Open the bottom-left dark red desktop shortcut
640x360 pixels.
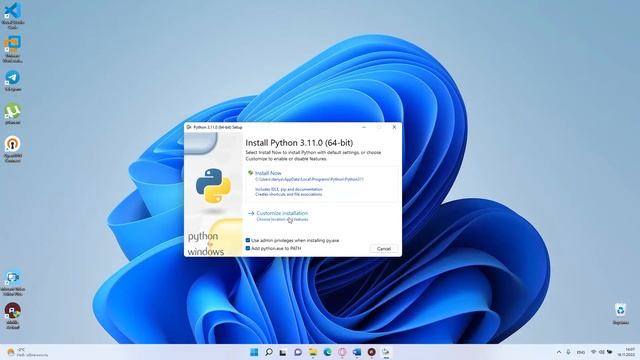[x=13, y=316]
